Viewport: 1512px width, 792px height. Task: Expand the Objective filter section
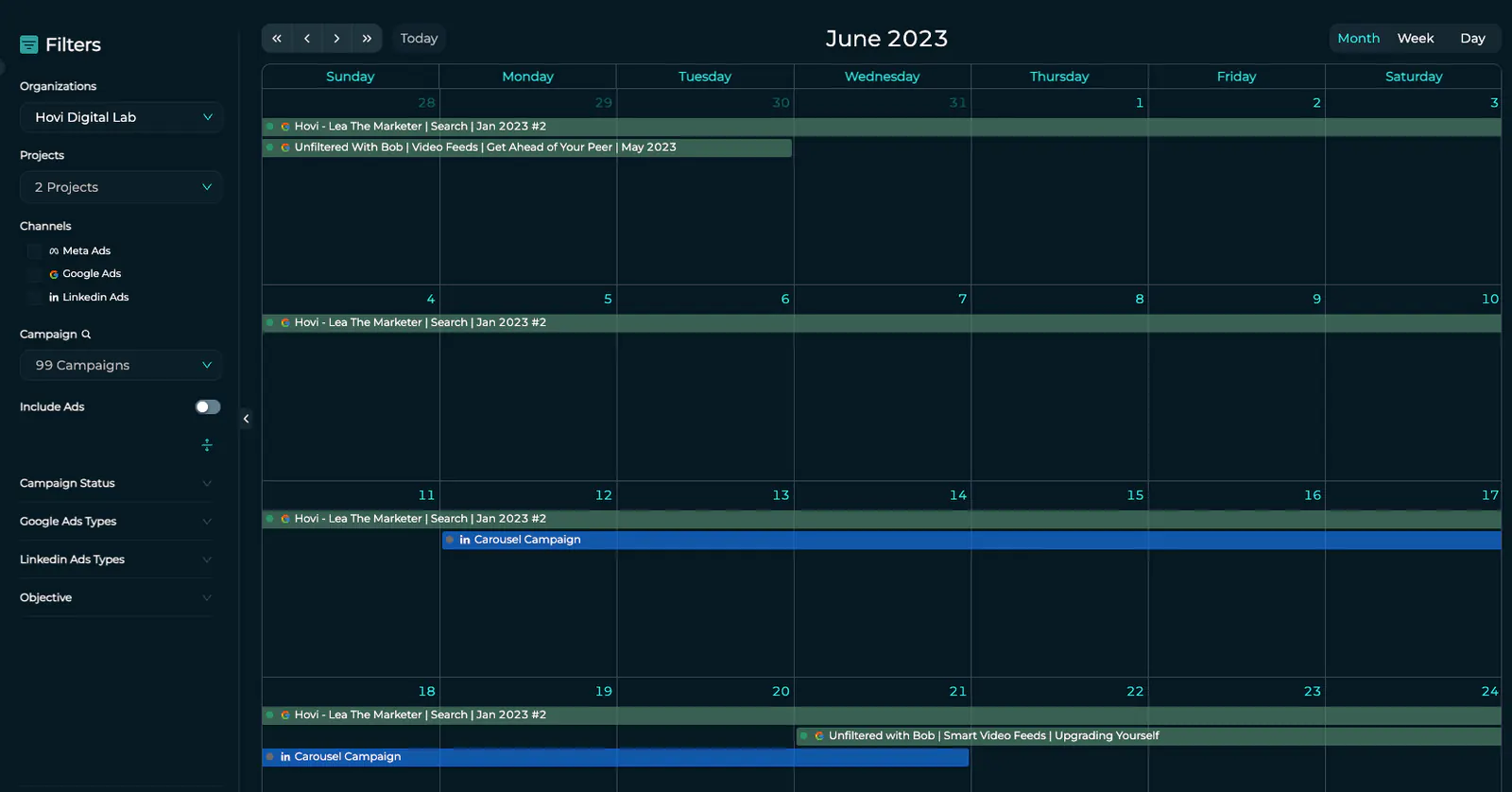[115, 597]
